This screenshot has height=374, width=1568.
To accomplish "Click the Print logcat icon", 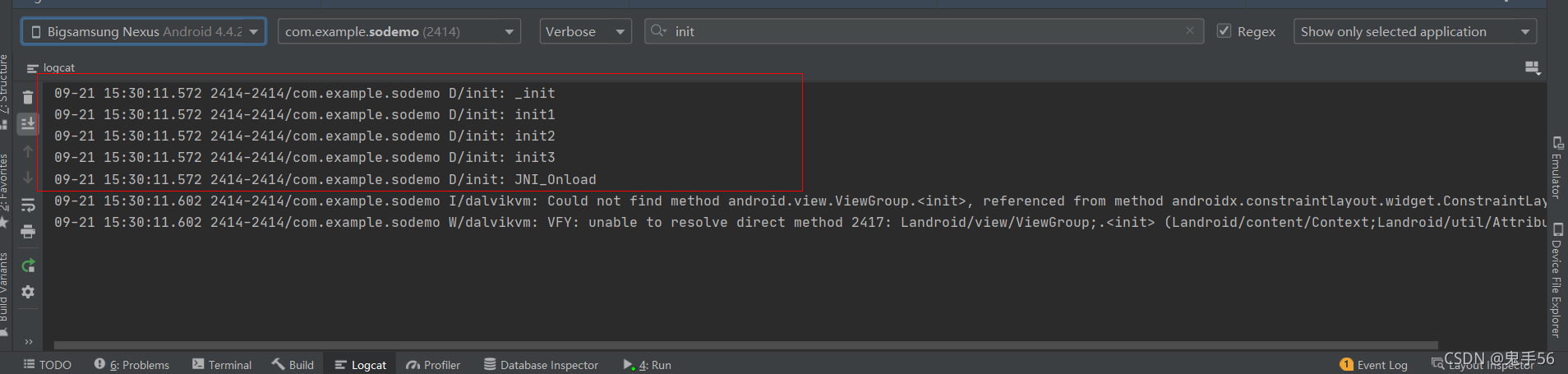I will click(28, 231).
